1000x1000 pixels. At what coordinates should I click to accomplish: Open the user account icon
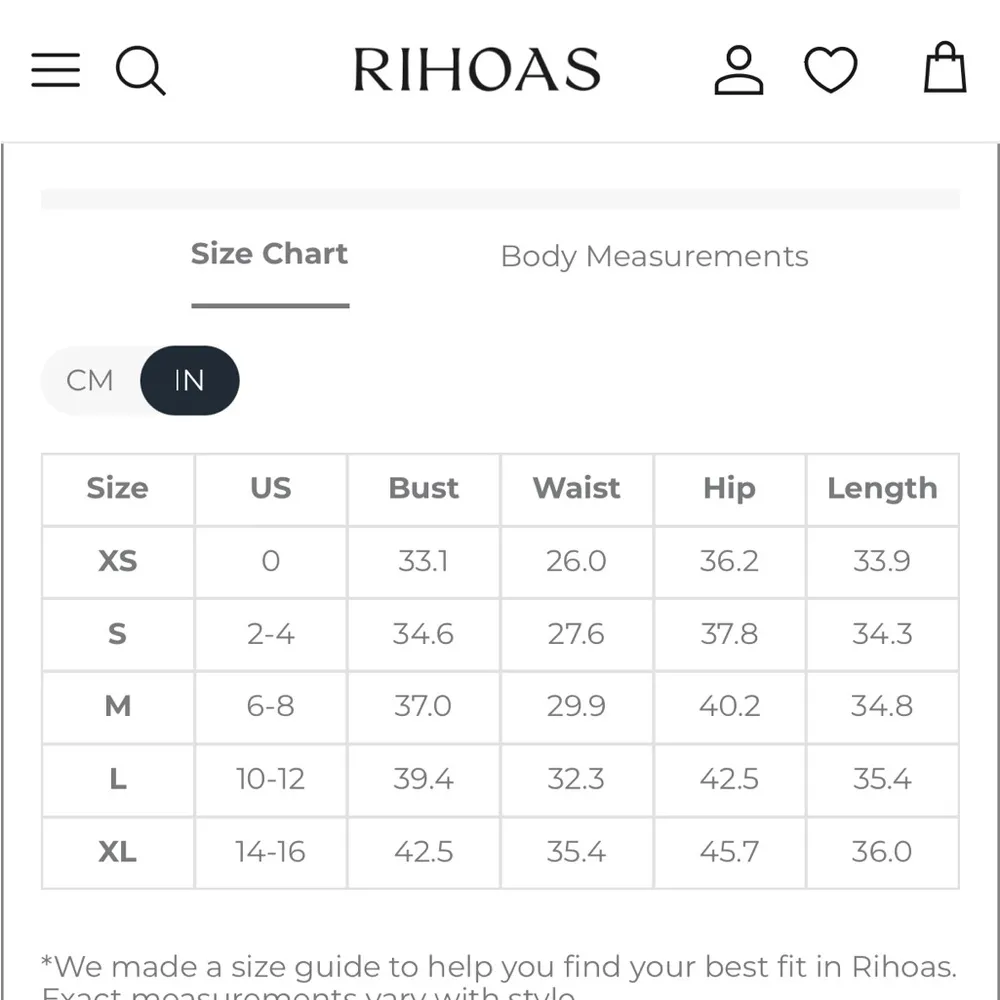[x=739, y=71]
